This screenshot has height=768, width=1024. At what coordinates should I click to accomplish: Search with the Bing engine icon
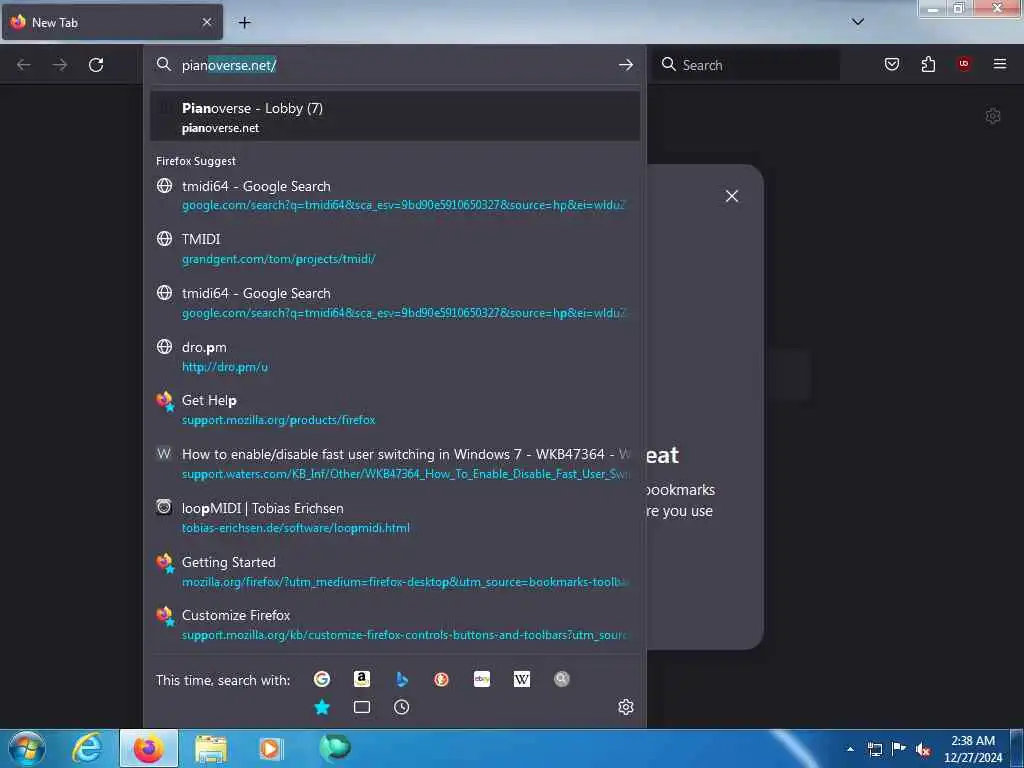pos(402,679)
